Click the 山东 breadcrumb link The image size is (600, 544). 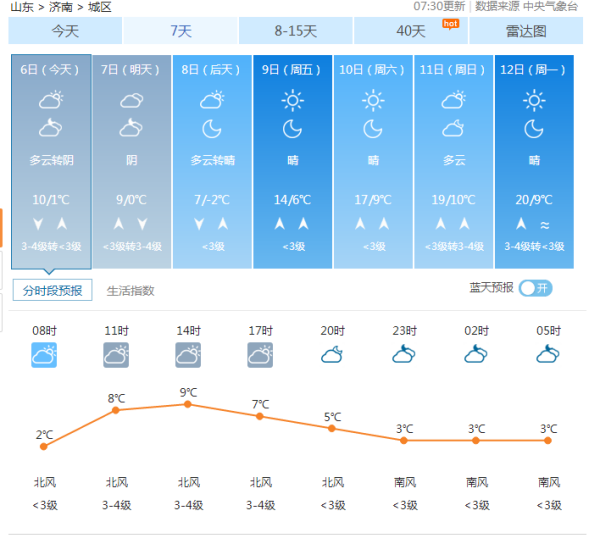tap(22, 7)
